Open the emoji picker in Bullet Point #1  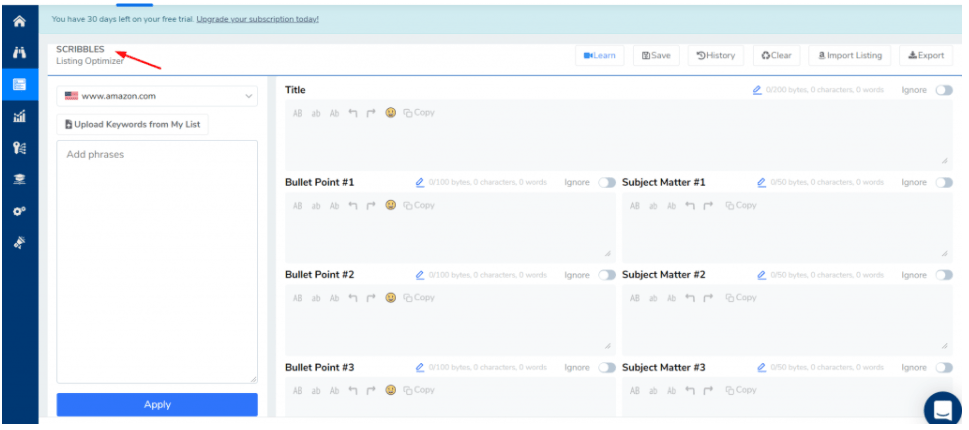pos(391,205)
